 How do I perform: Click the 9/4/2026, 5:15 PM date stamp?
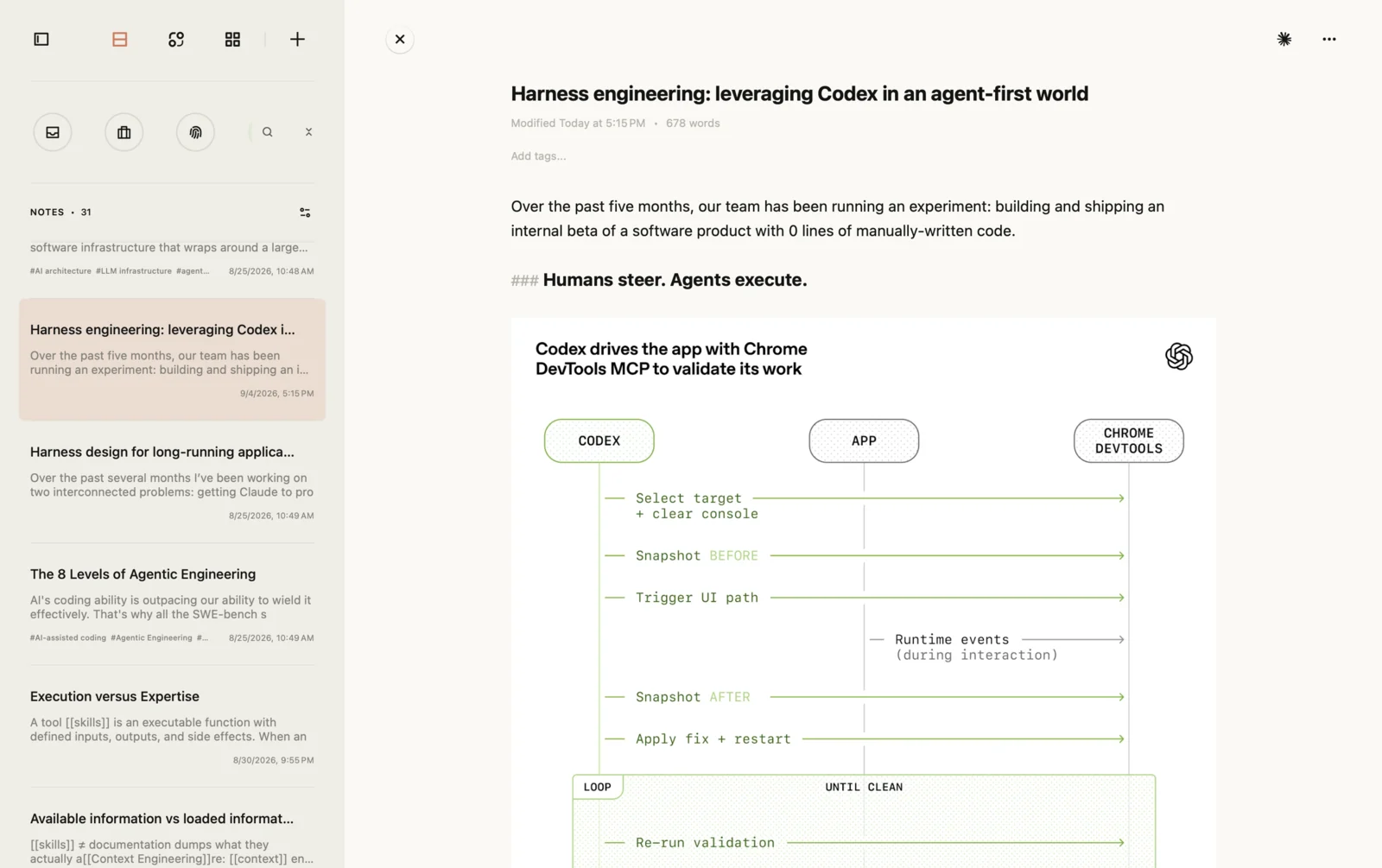pyautogui.click(x=276, y=394)
